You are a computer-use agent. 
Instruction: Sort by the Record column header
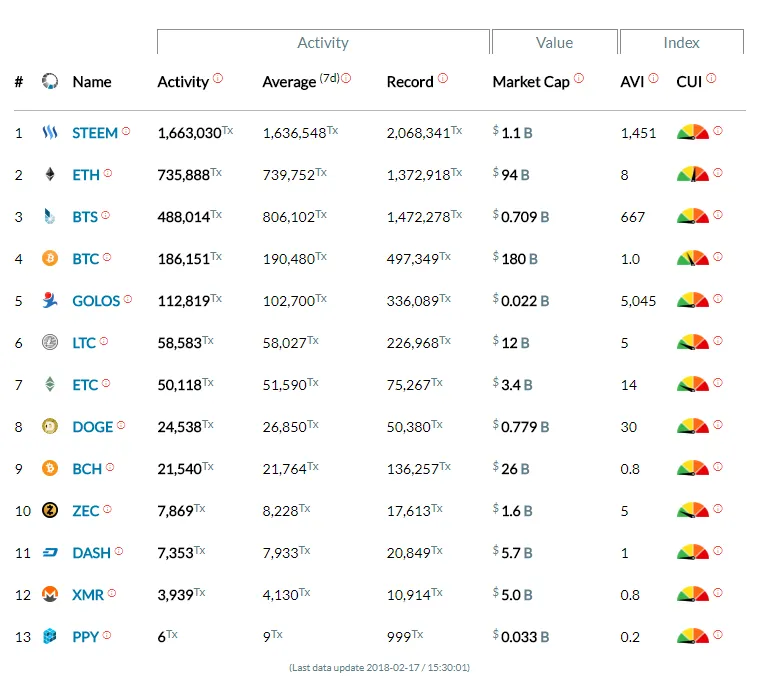click(410, 82)
